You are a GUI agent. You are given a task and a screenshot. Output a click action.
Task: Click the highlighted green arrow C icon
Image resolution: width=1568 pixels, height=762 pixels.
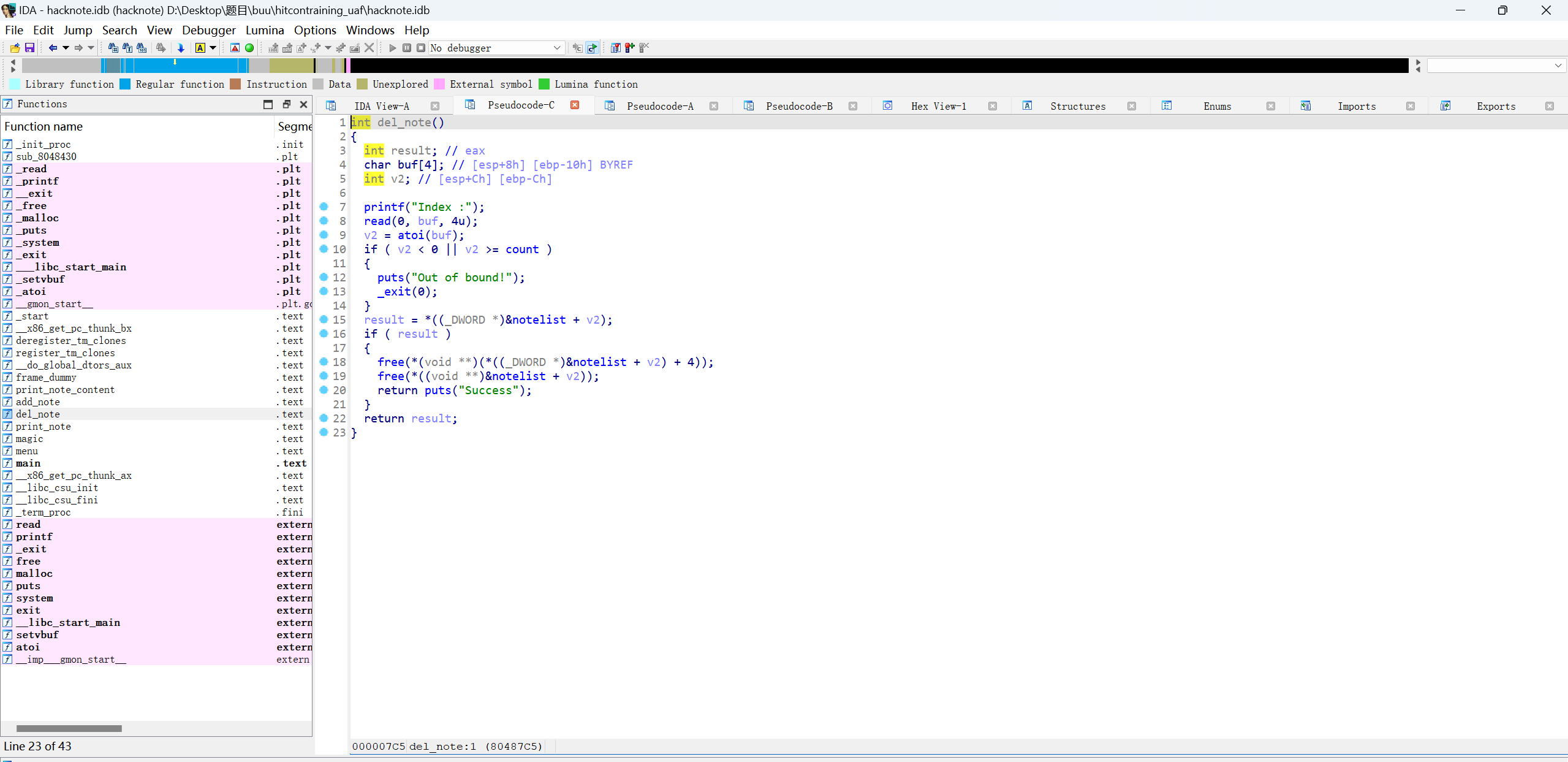592,48
